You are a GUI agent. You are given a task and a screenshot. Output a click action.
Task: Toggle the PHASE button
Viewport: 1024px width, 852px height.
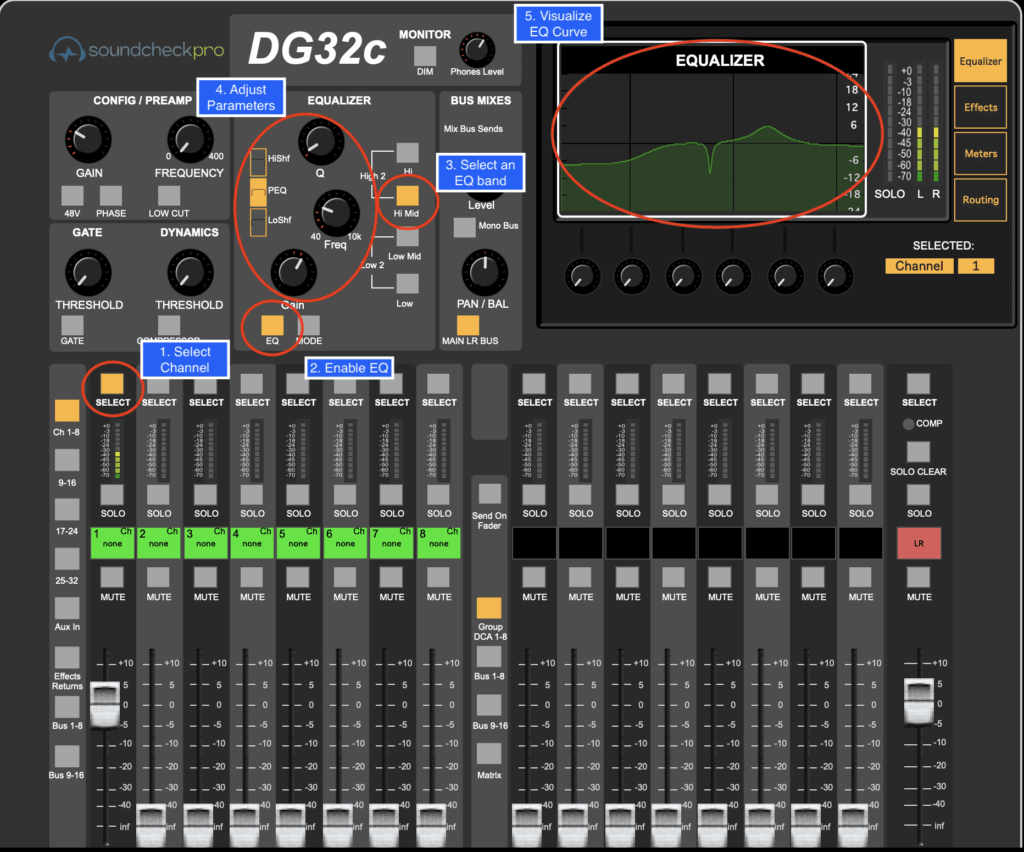click(110, 195)
